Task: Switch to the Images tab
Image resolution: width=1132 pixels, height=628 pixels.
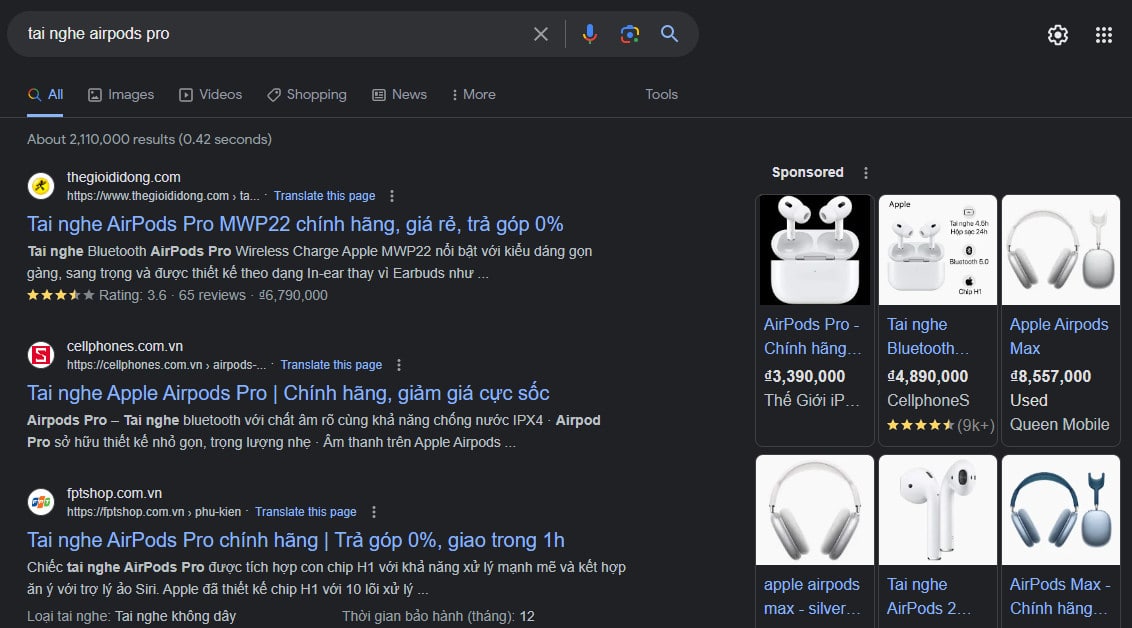Action: pyautogui.click(x=121, y=95)
